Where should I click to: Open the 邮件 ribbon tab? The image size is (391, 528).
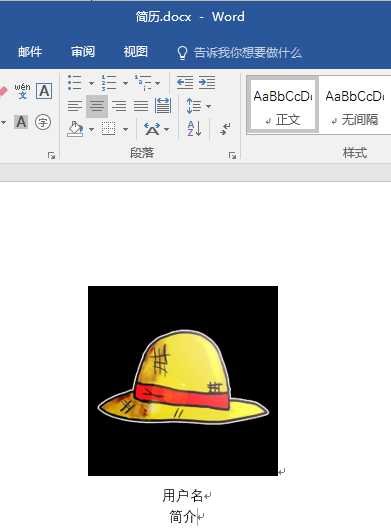coord(30,52)
